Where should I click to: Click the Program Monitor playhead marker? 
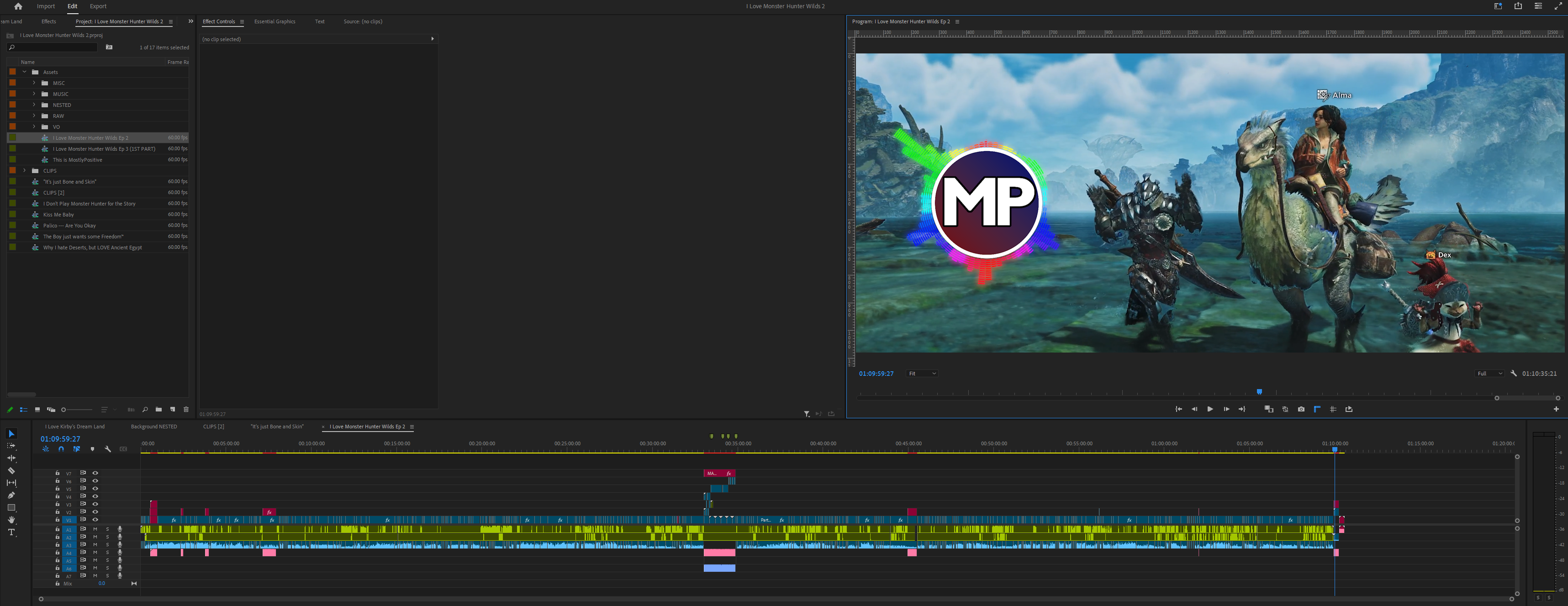point(1259,392)
